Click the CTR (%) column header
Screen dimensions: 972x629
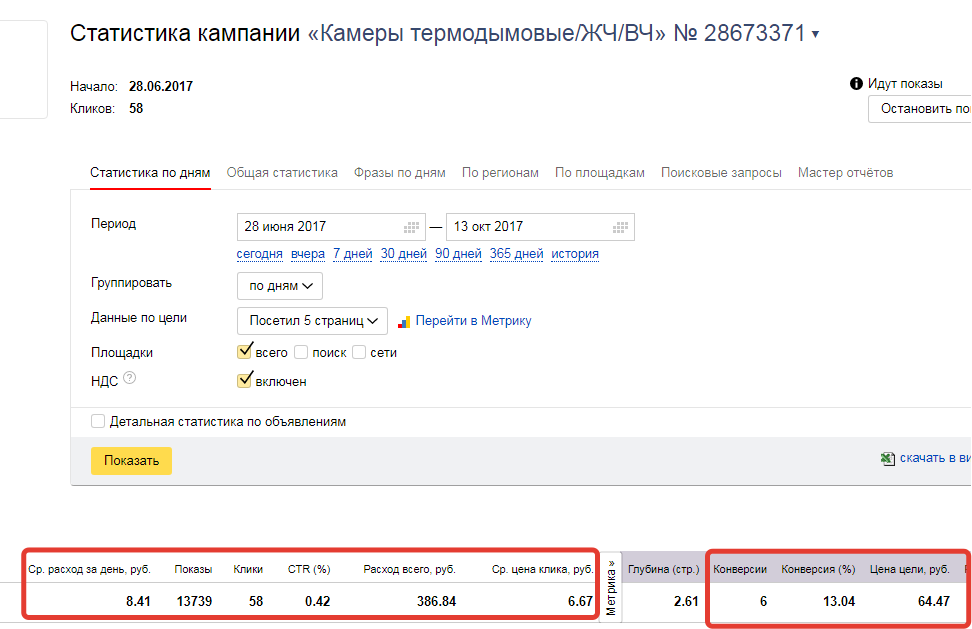(x=309, y=570)
